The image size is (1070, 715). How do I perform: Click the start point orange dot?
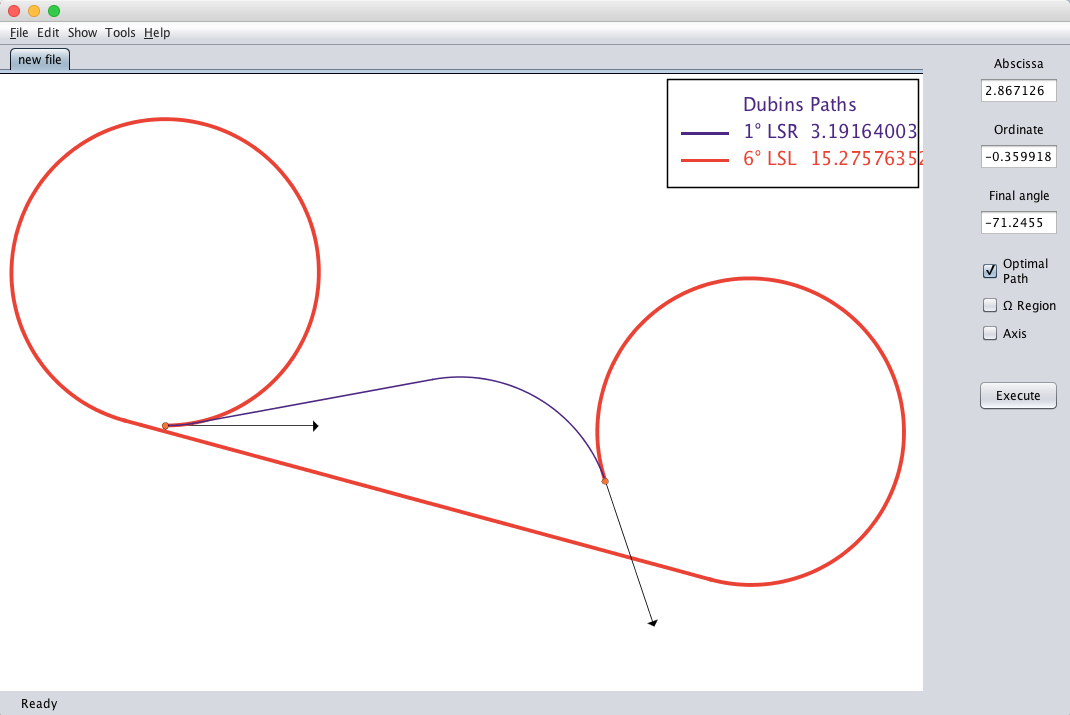click(x=165, y=426)
